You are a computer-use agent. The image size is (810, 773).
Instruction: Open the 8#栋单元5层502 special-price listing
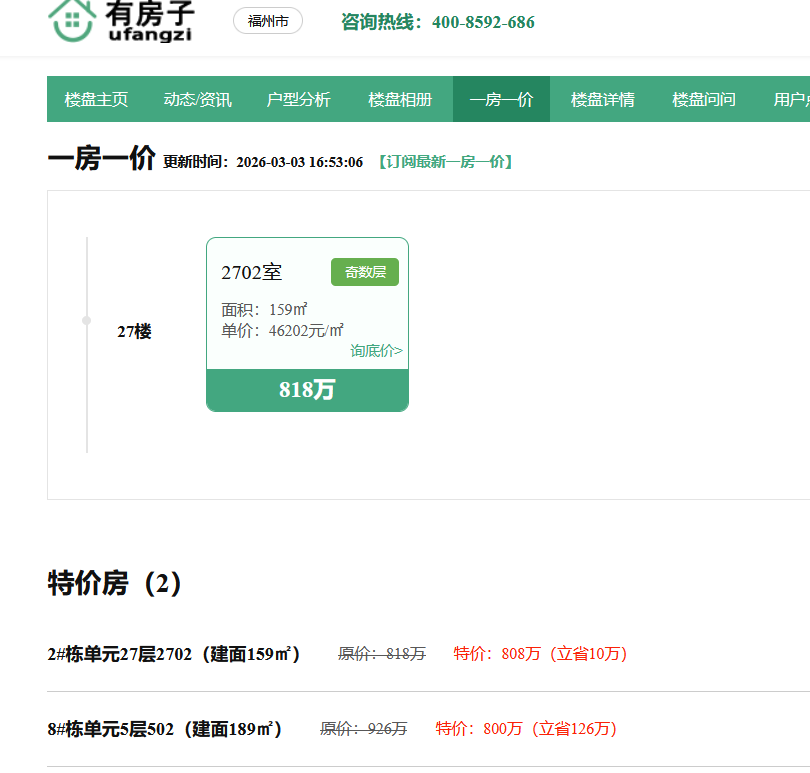(165, 729)
